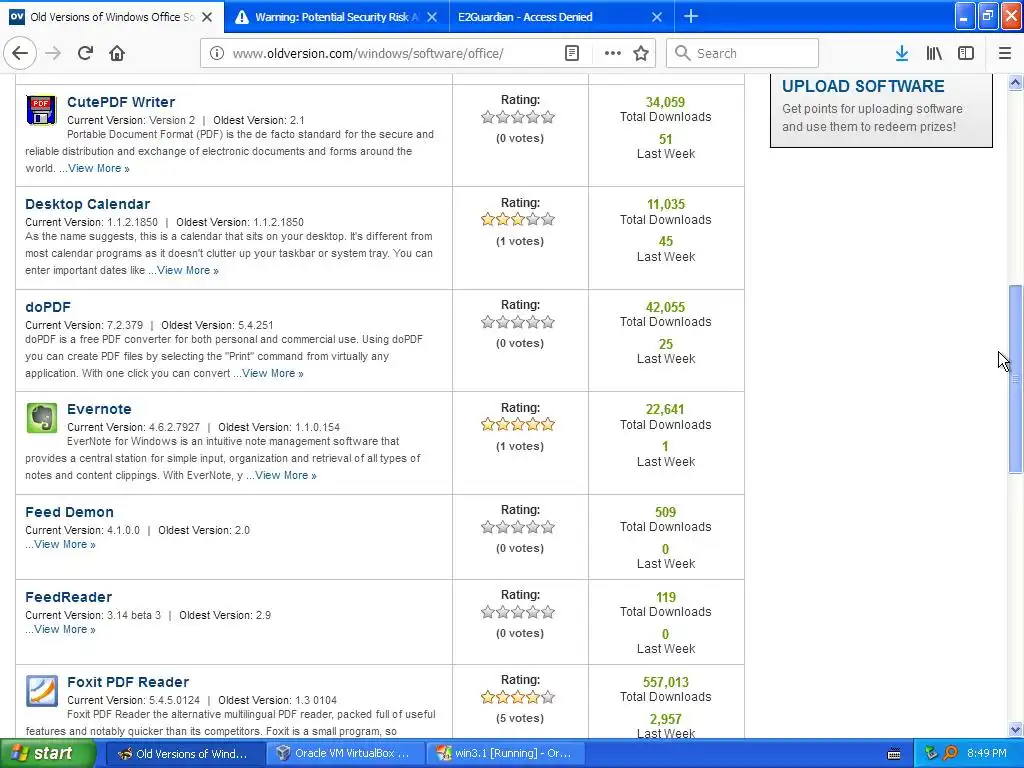Image resolution: width=1024 pixels, height=768 pixels.
Task: Reload the current page
Action: (x=85, y=54)
